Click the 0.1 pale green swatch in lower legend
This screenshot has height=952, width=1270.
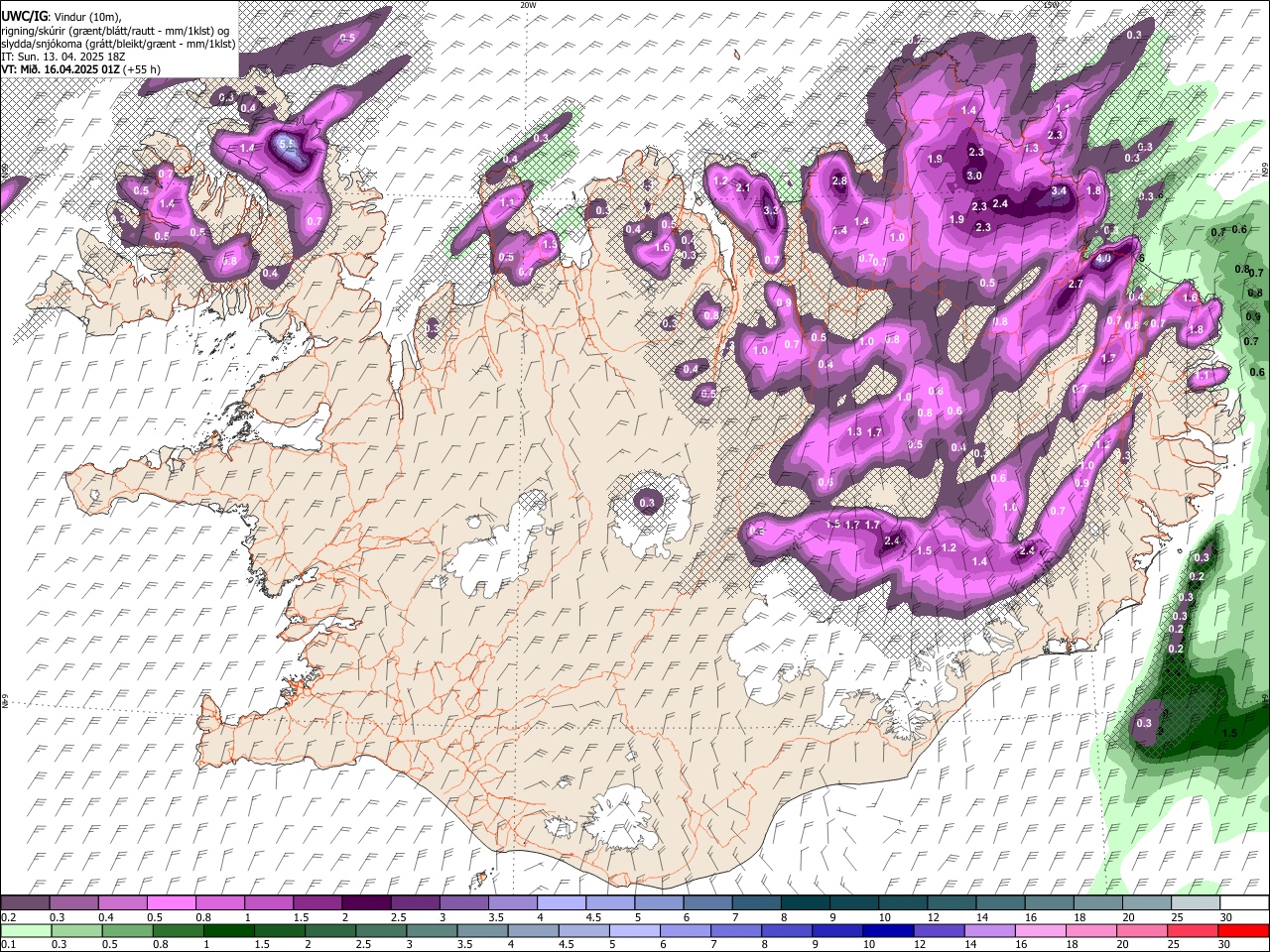(26, 930)
